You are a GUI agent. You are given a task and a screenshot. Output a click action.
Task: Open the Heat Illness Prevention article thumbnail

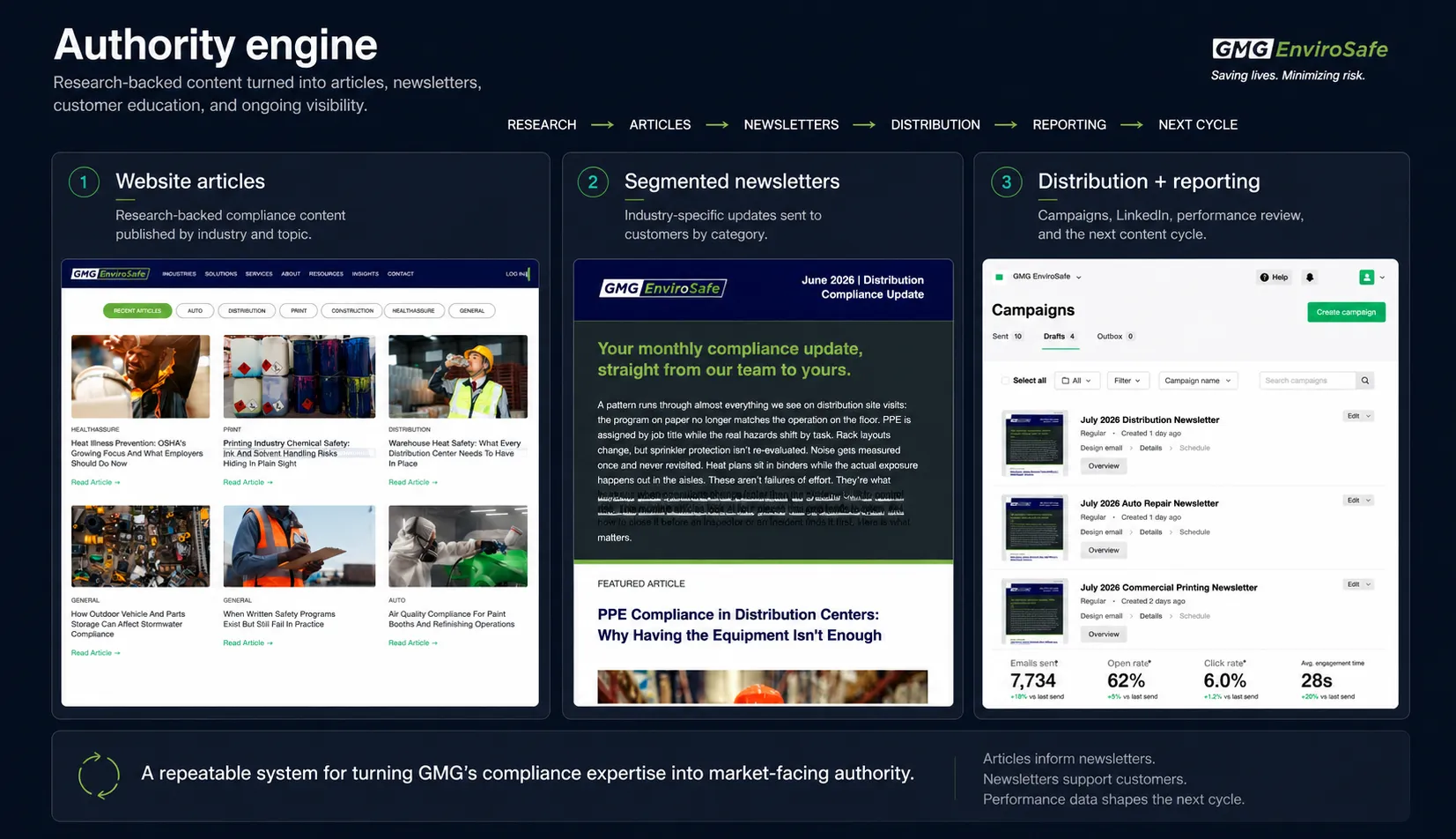point(140,376)
